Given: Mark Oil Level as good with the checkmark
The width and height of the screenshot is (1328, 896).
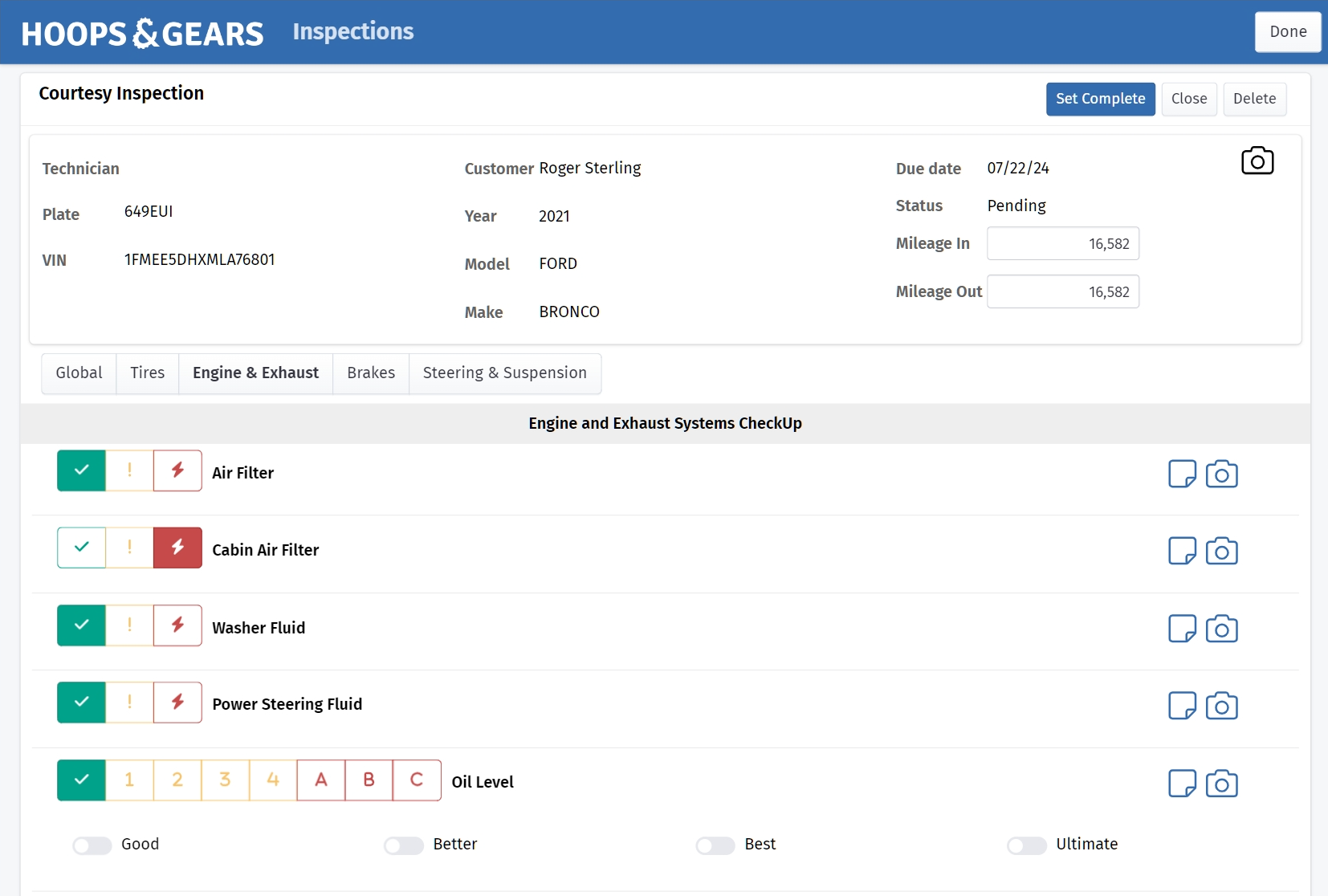Looking at the screenshot, I should [x=81, y=780].
